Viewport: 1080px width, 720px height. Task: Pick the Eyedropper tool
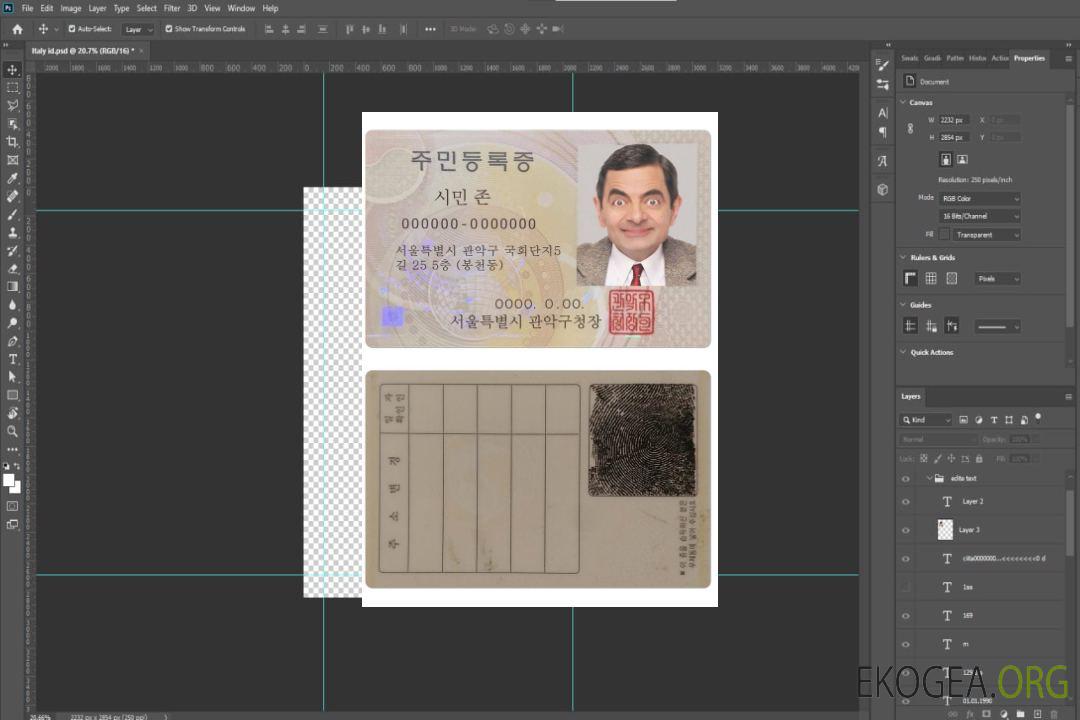point(13,178)
